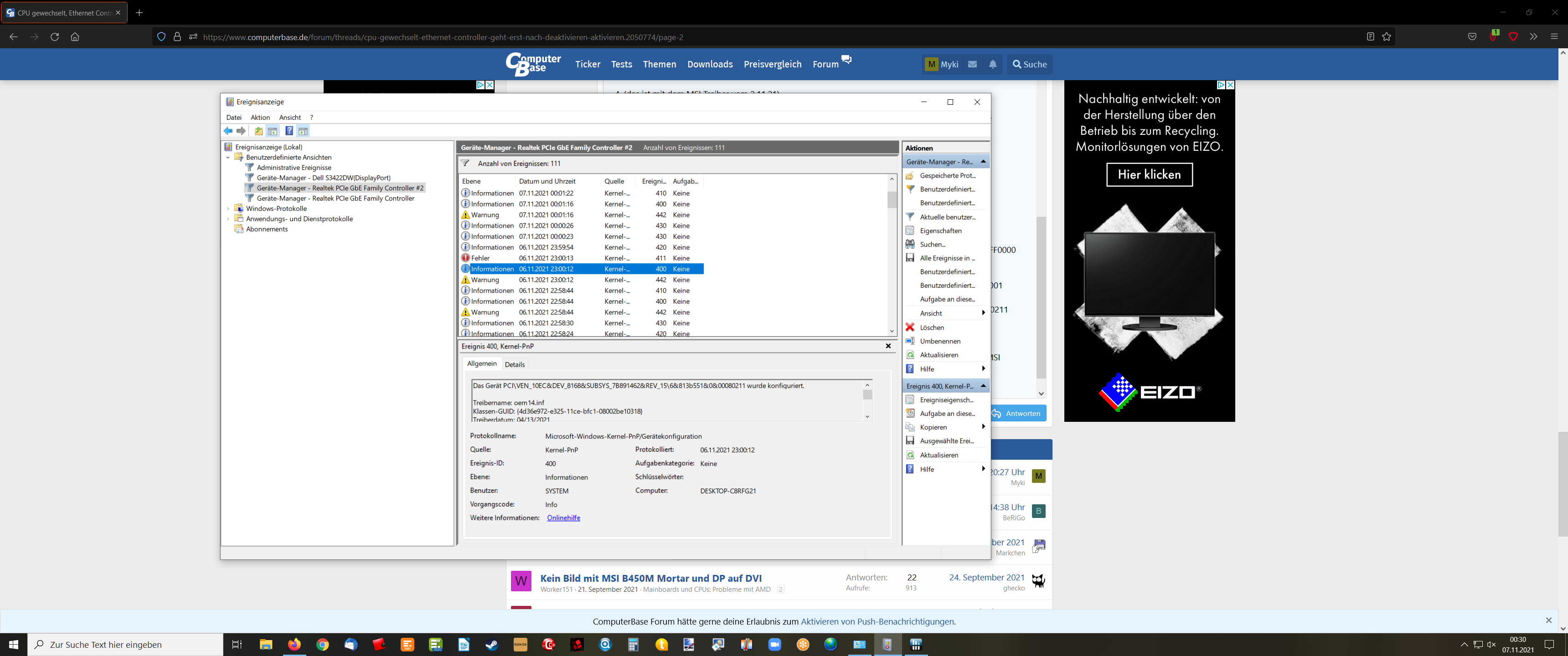Click Ausgewählte Ereignisse save action
1568x656 pixels.
tap(947, 441)
